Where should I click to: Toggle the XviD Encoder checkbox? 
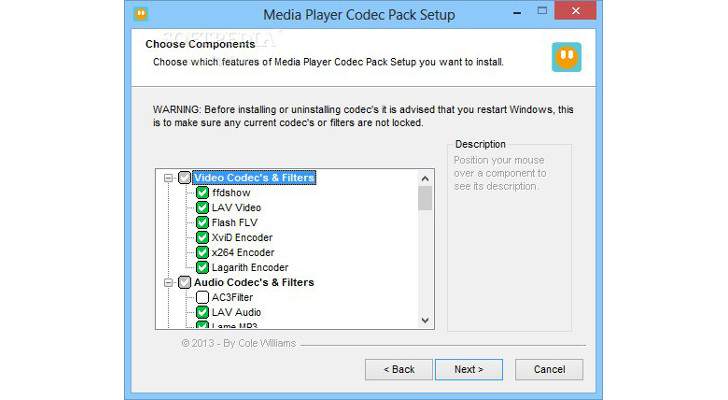[203, 238]
